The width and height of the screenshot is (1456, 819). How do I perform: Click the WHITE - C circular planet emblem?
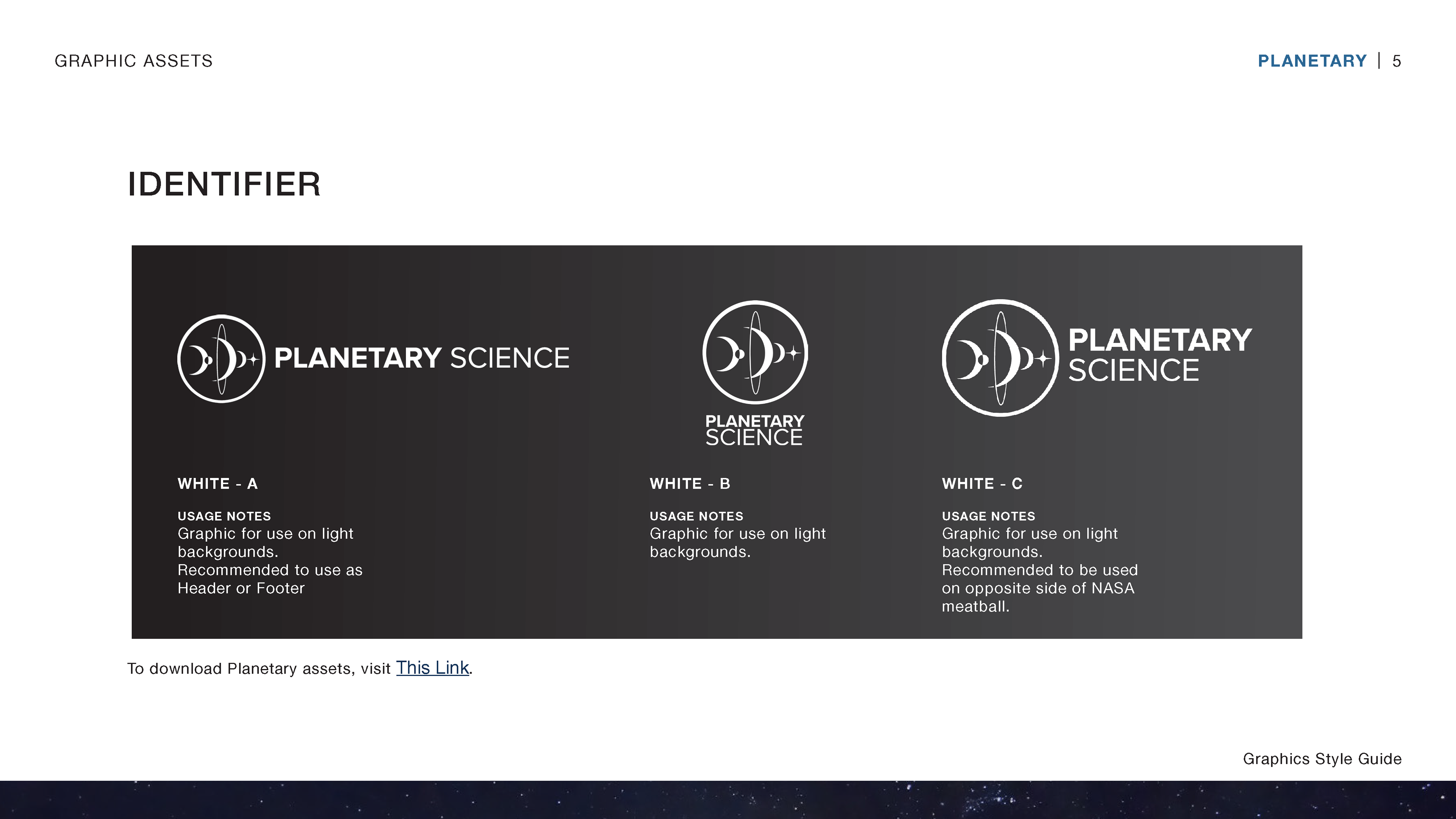tap(1001, 358)
